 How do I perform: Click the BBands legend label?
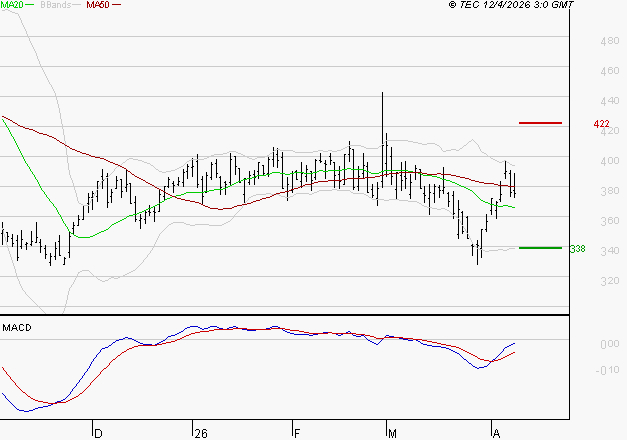coord(56,5)
